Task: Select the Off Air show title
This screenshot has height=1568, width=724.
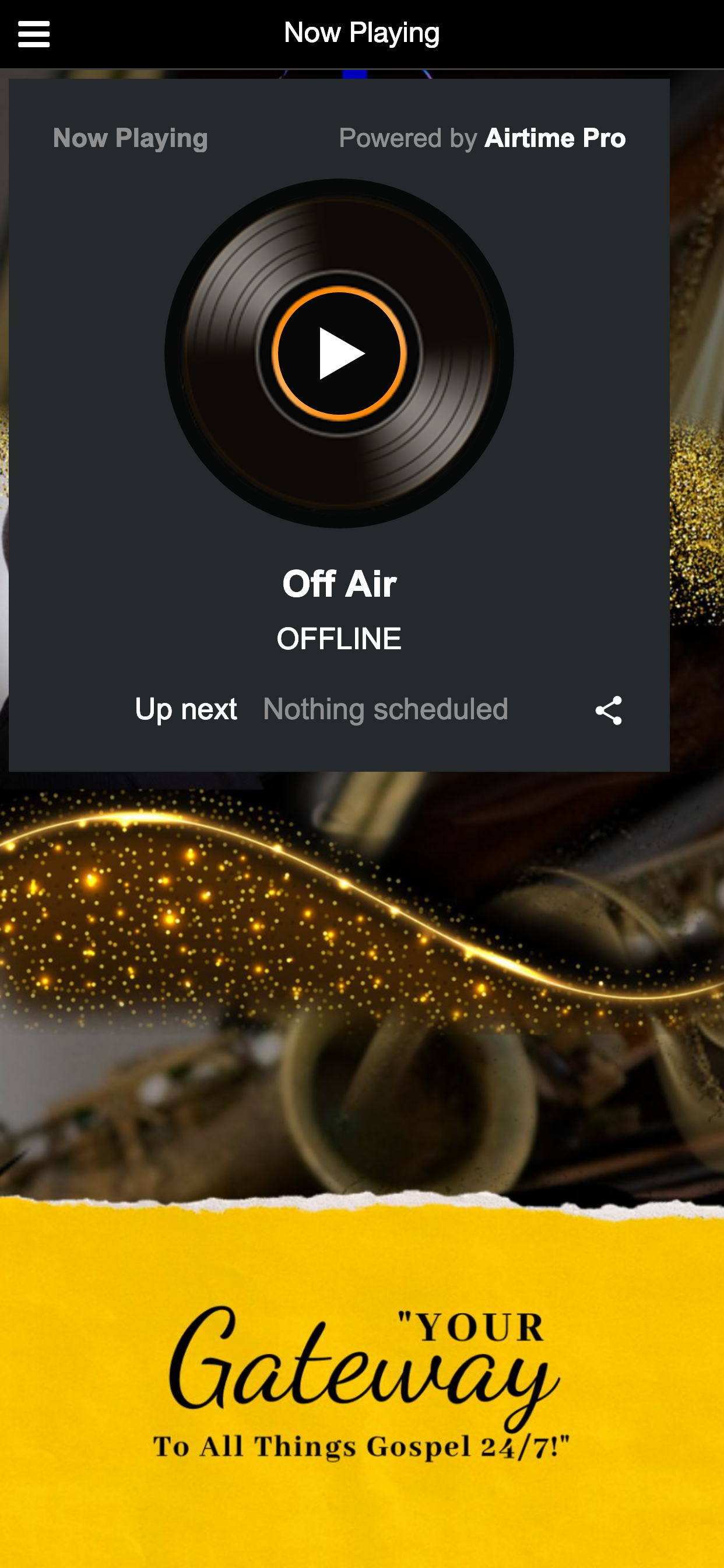Action: 339,584
